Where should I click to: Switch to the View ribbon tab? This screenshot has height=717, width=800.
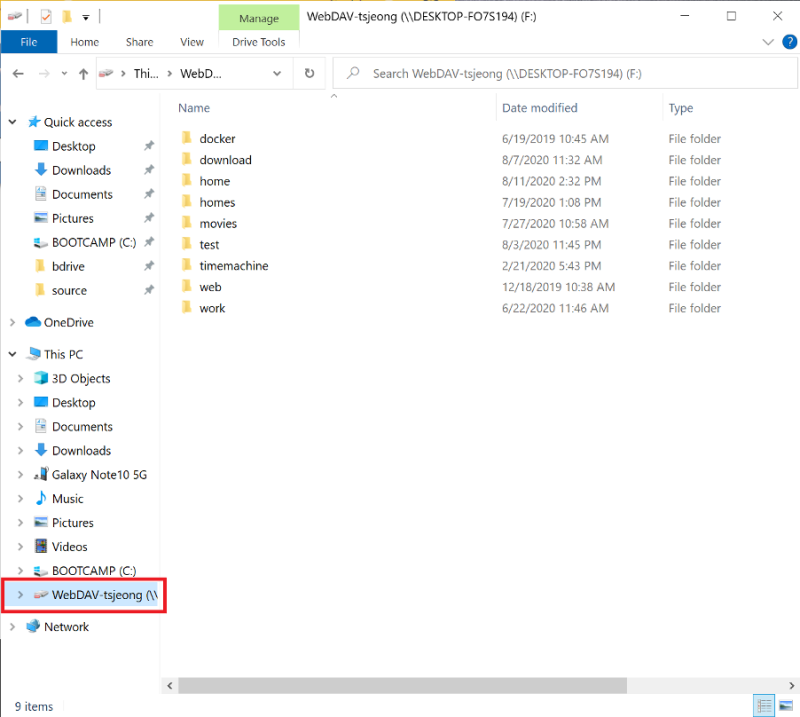pyautogui.click(x=192, y=42)
